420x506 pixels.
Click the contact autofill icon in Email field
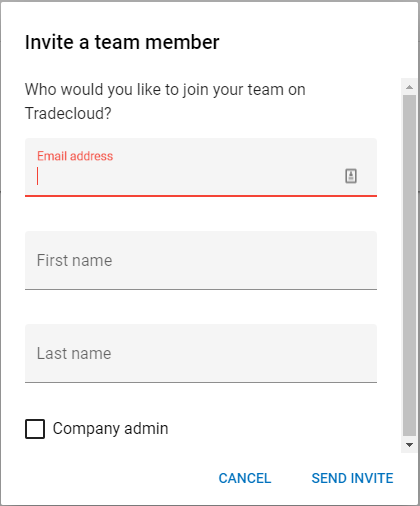click(351, 176)
